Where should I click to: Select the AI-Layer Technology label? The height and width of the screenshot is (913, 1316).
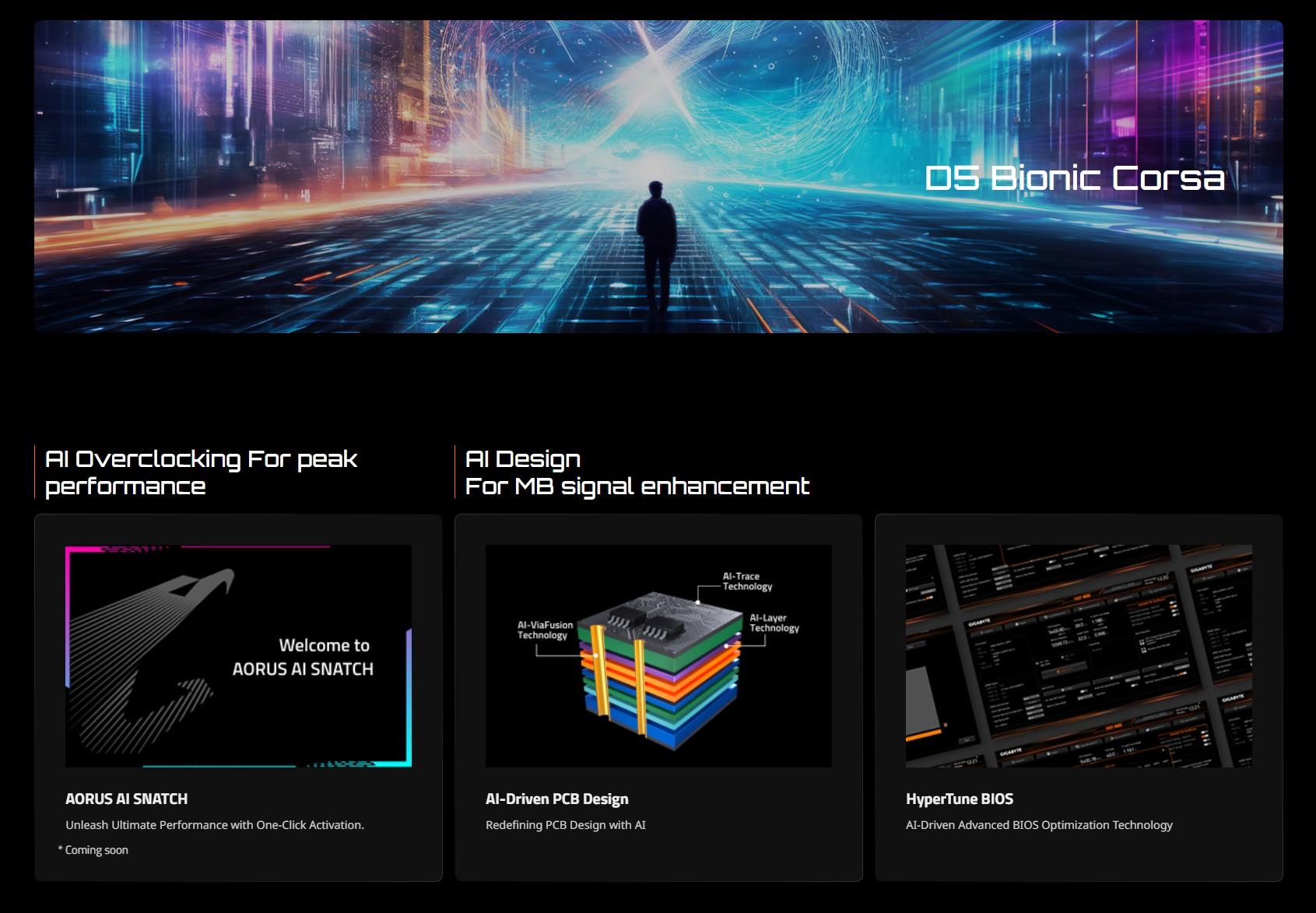774,623
